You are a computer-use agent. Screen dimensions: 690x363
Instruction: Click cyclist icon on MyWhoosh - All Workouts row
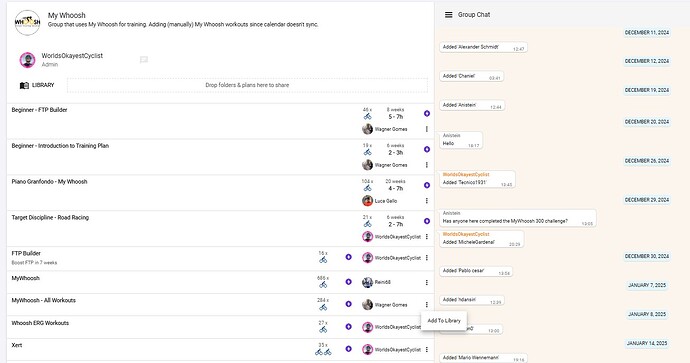click(323, 307)
